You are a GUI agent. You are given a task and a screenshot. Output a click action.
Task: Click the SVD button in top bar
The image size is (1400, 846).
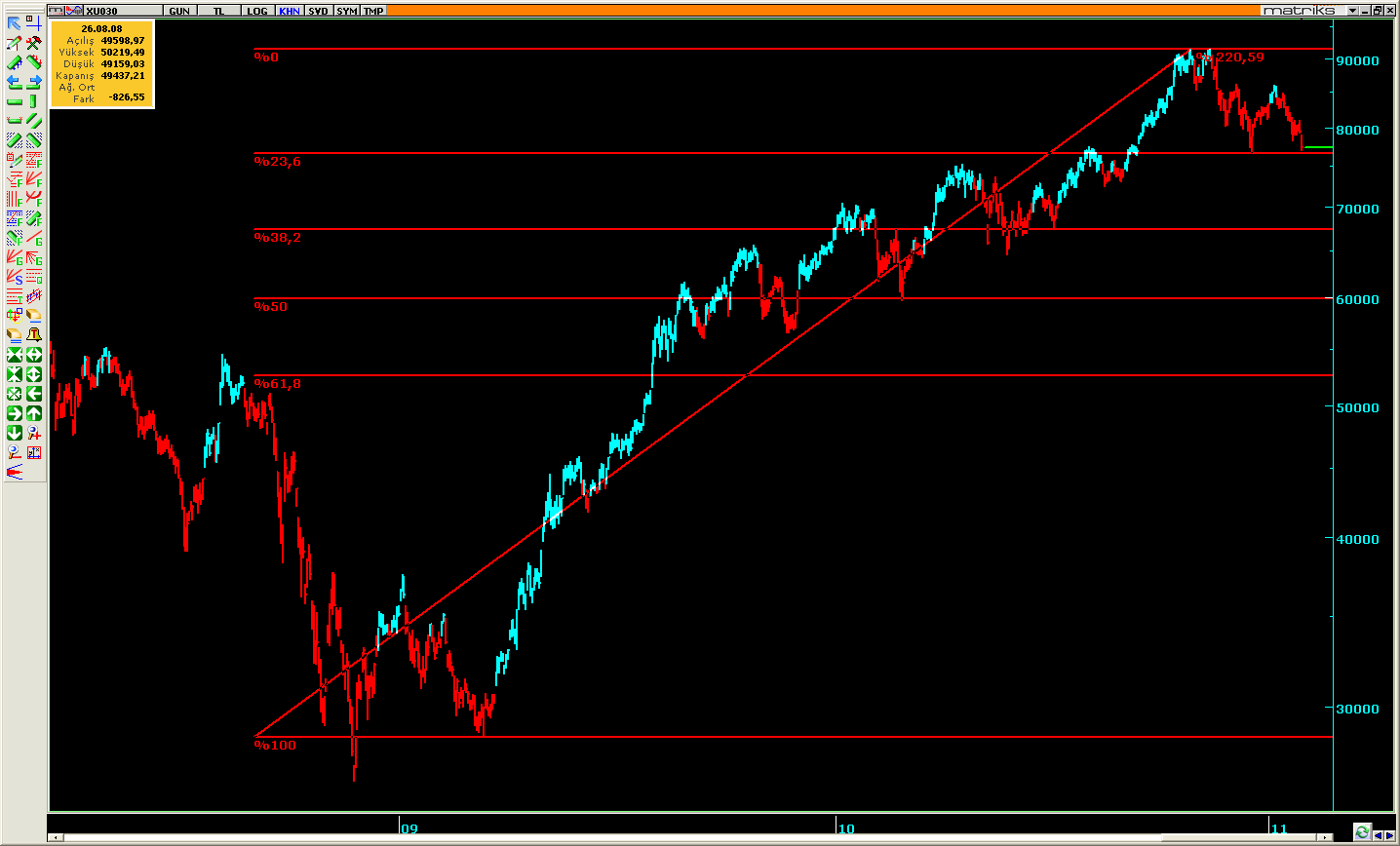coord(318,11)
